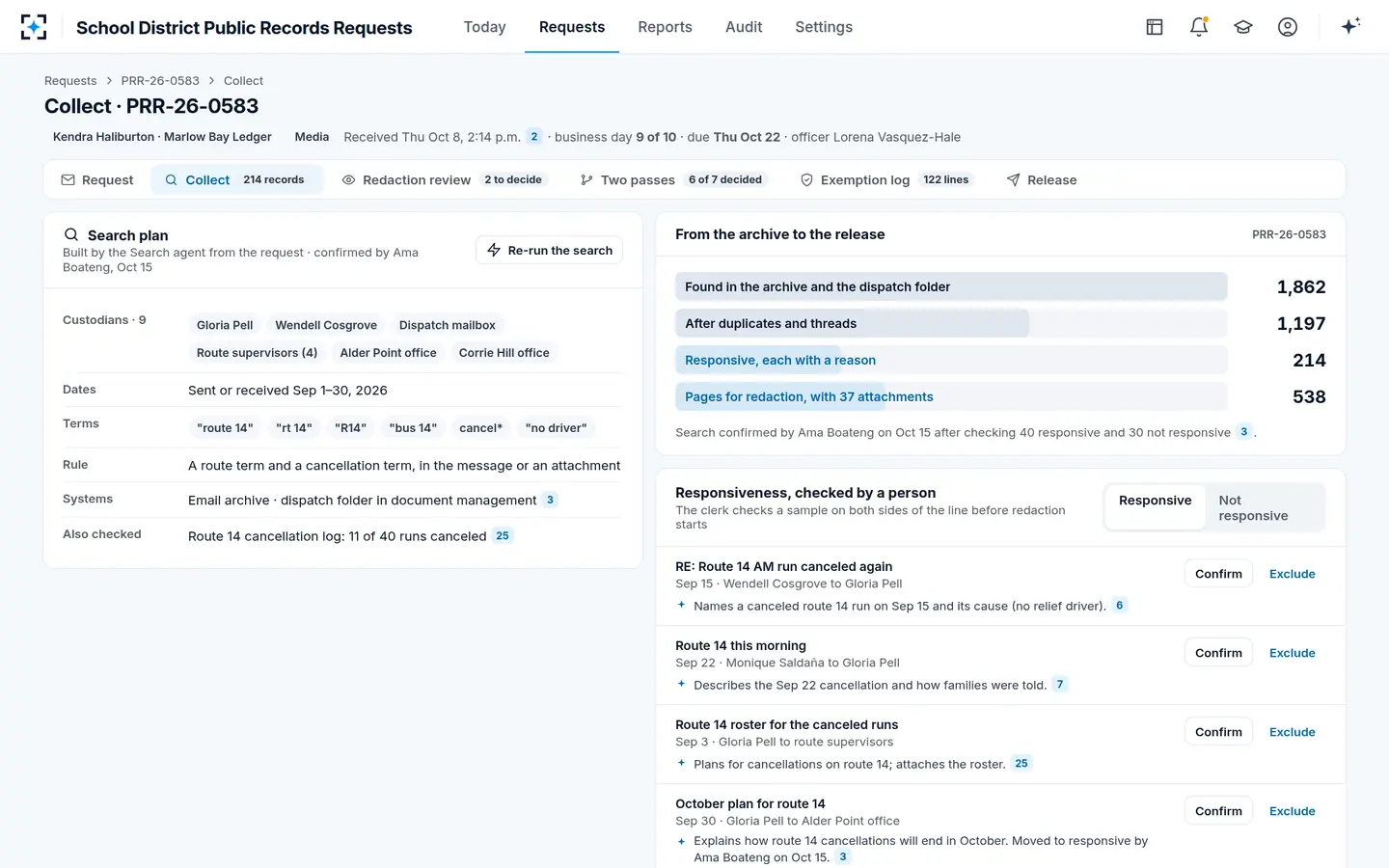The width and height of the screenshot is (1389, 868).
Task: Open the table layout panel icon
Action: click(1155, 27)
